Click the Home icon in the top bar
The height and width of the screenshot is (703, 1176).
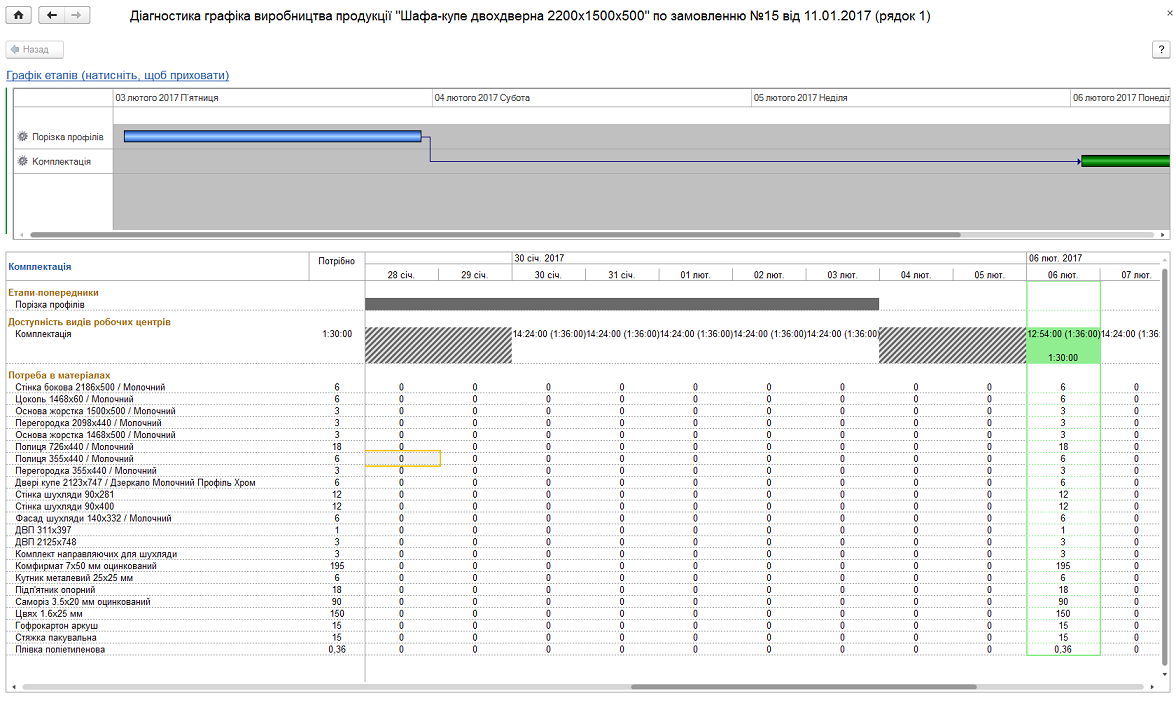tap(19, 15)
